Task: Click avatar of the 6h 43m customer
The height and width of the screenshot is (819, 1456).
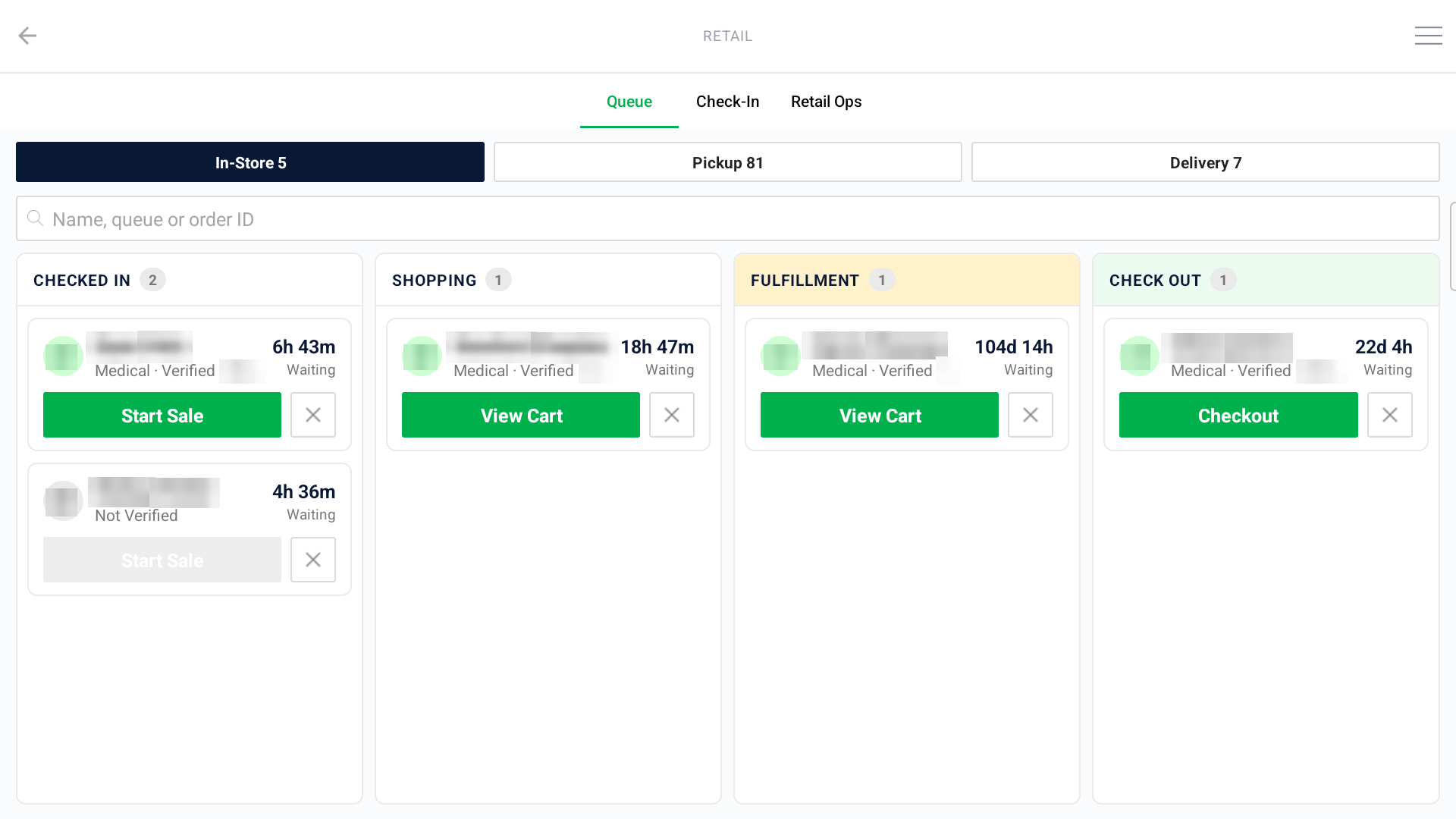Action: pyautogui.click(x=63, y=356)
